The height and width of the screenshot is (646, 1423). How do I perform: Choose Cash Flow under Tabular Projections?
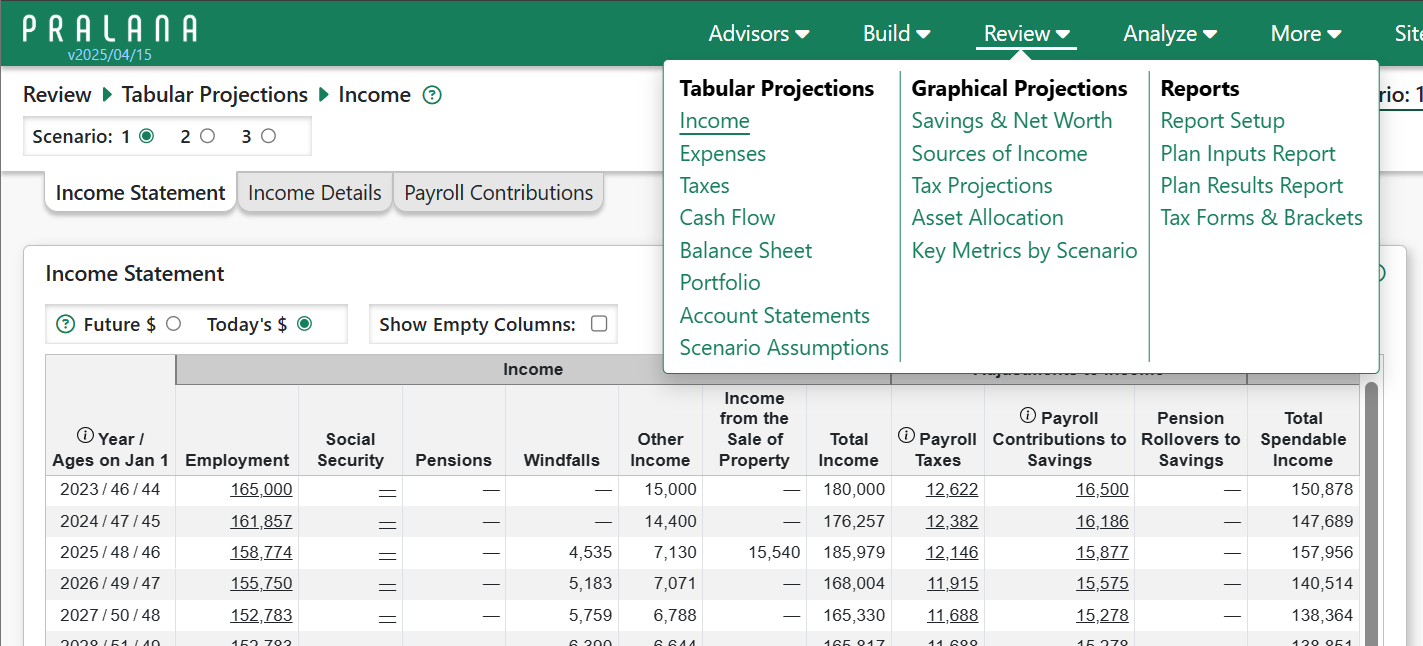click(x=727, y=218)
